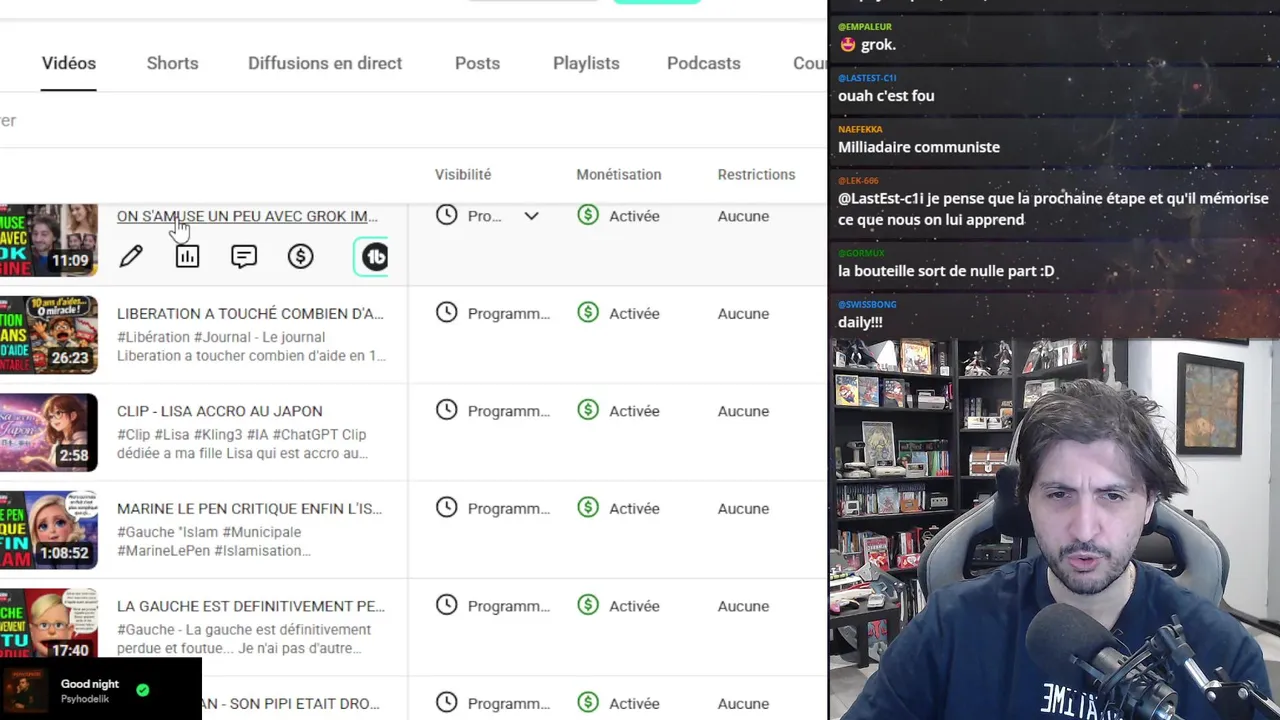The width and height of the screenshot is (1280, 720).
Task: Open the Playlists tab
Action: (586, 63)
